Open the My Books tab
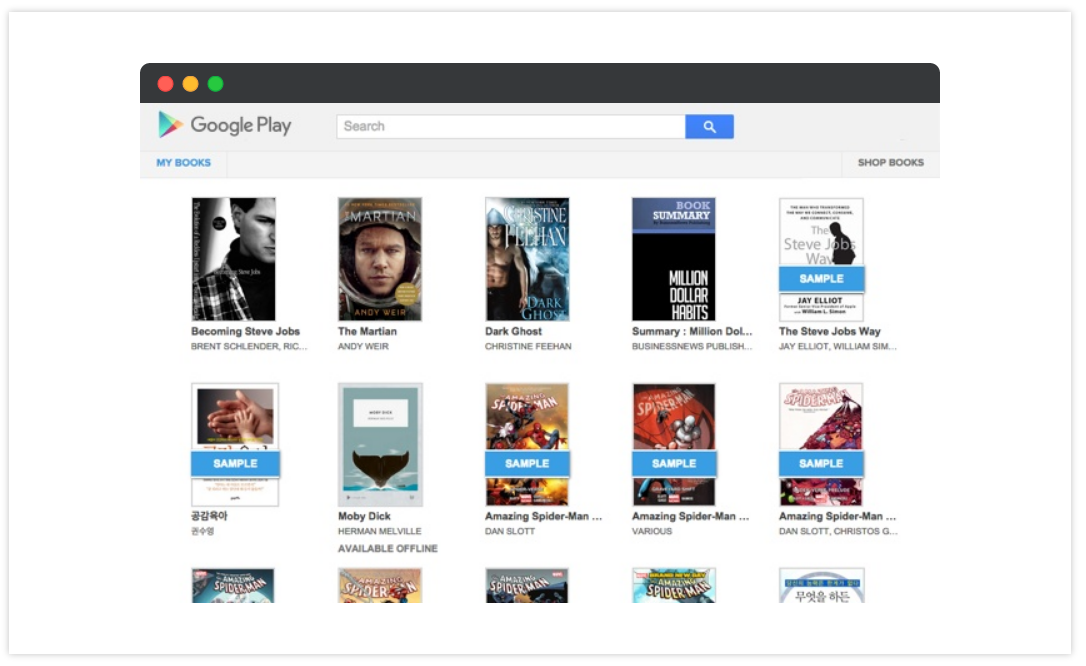 (184, 163)
